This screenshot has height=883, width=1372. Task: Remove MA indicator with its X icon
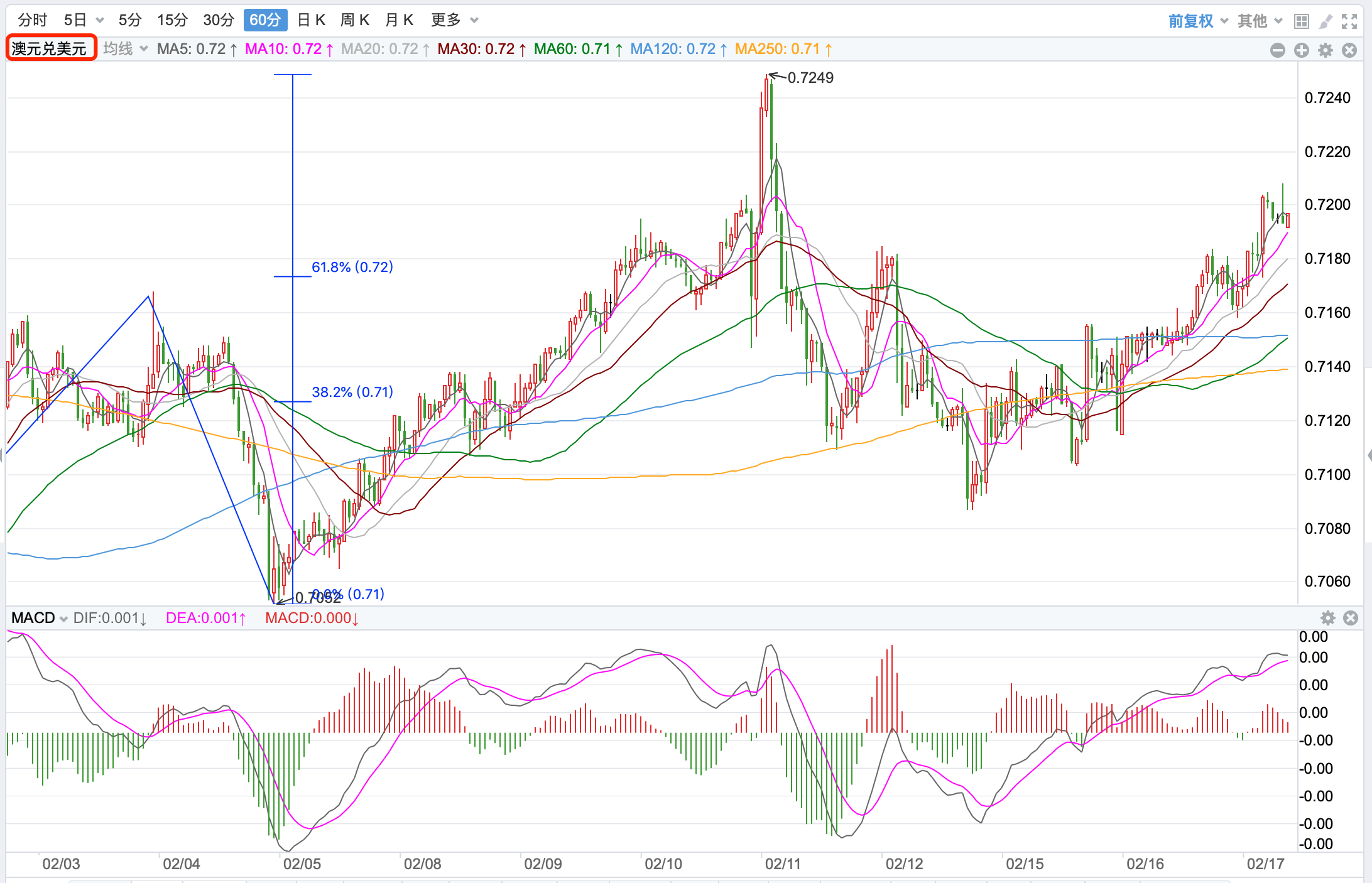[1349, 50]
